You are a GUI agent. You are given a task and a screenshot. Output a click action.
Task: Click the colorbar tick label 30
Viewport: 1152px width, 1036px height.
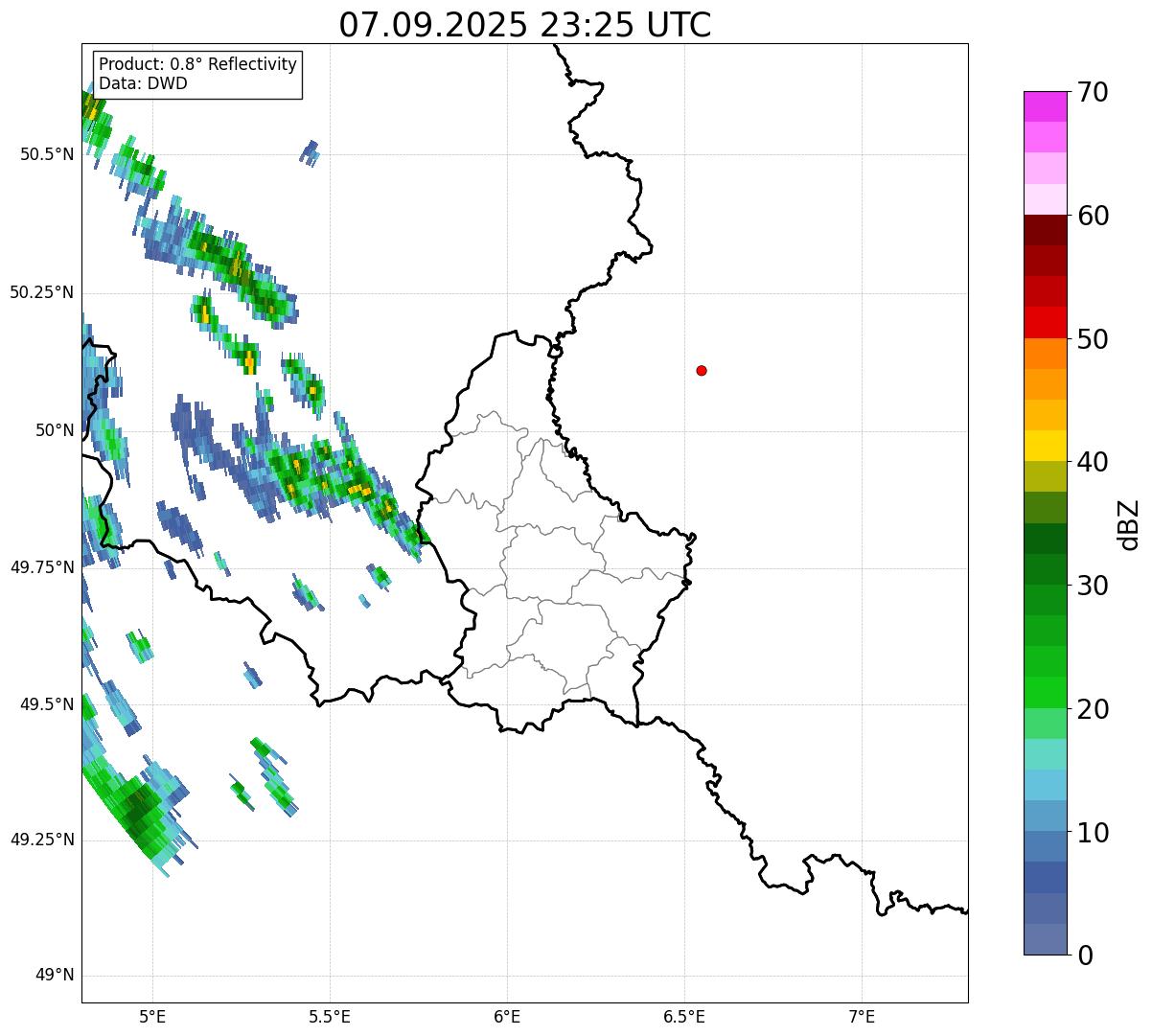pyautogui.click(x=1093, y=586)
